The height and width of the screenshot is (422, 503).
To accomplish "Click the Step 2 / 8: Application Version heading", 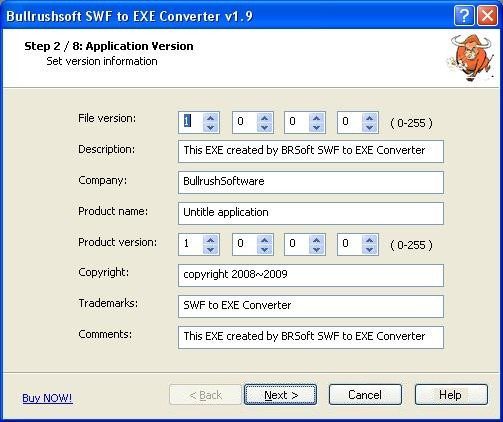I will point(109,46).
